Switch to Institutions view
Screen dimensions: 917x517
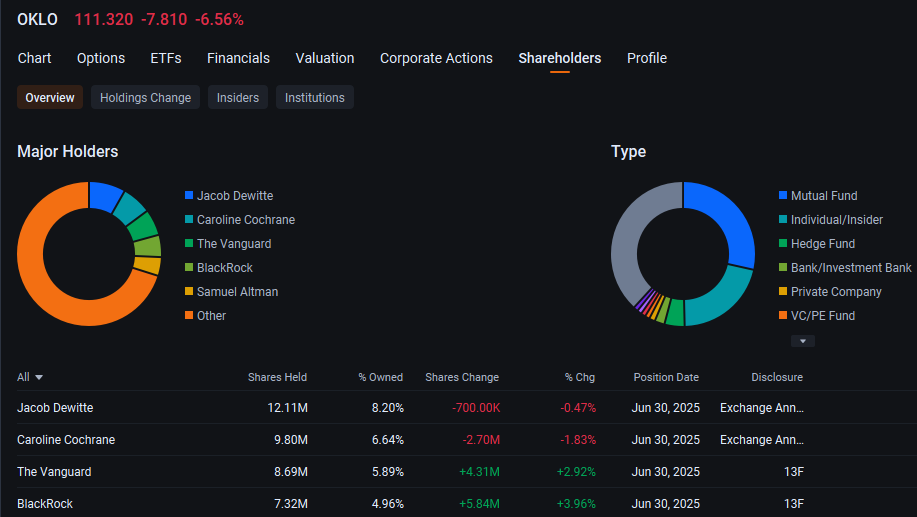pos(314,97)
